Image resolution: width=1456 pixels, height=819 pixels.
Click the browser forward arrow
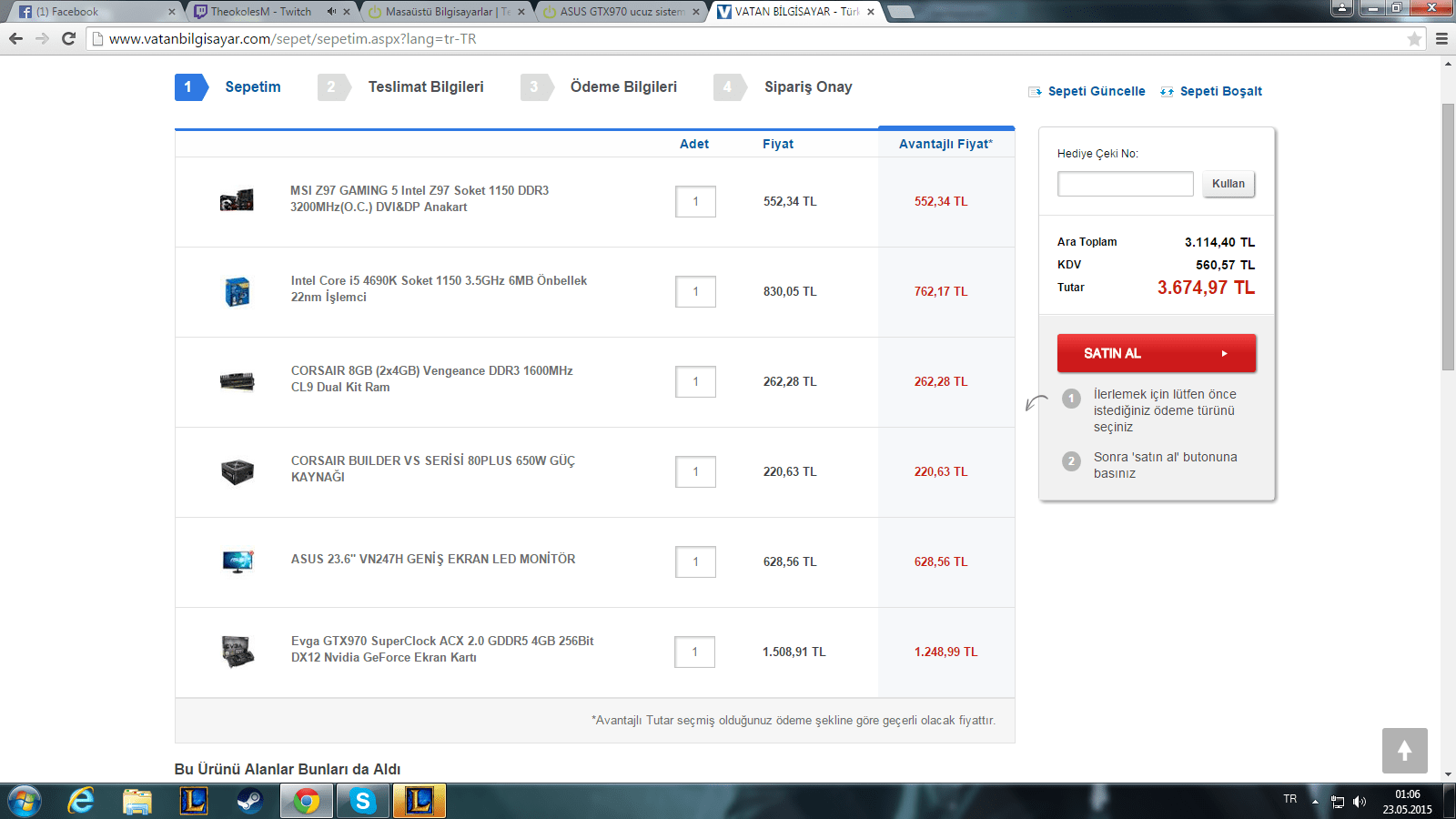(42, 38)
